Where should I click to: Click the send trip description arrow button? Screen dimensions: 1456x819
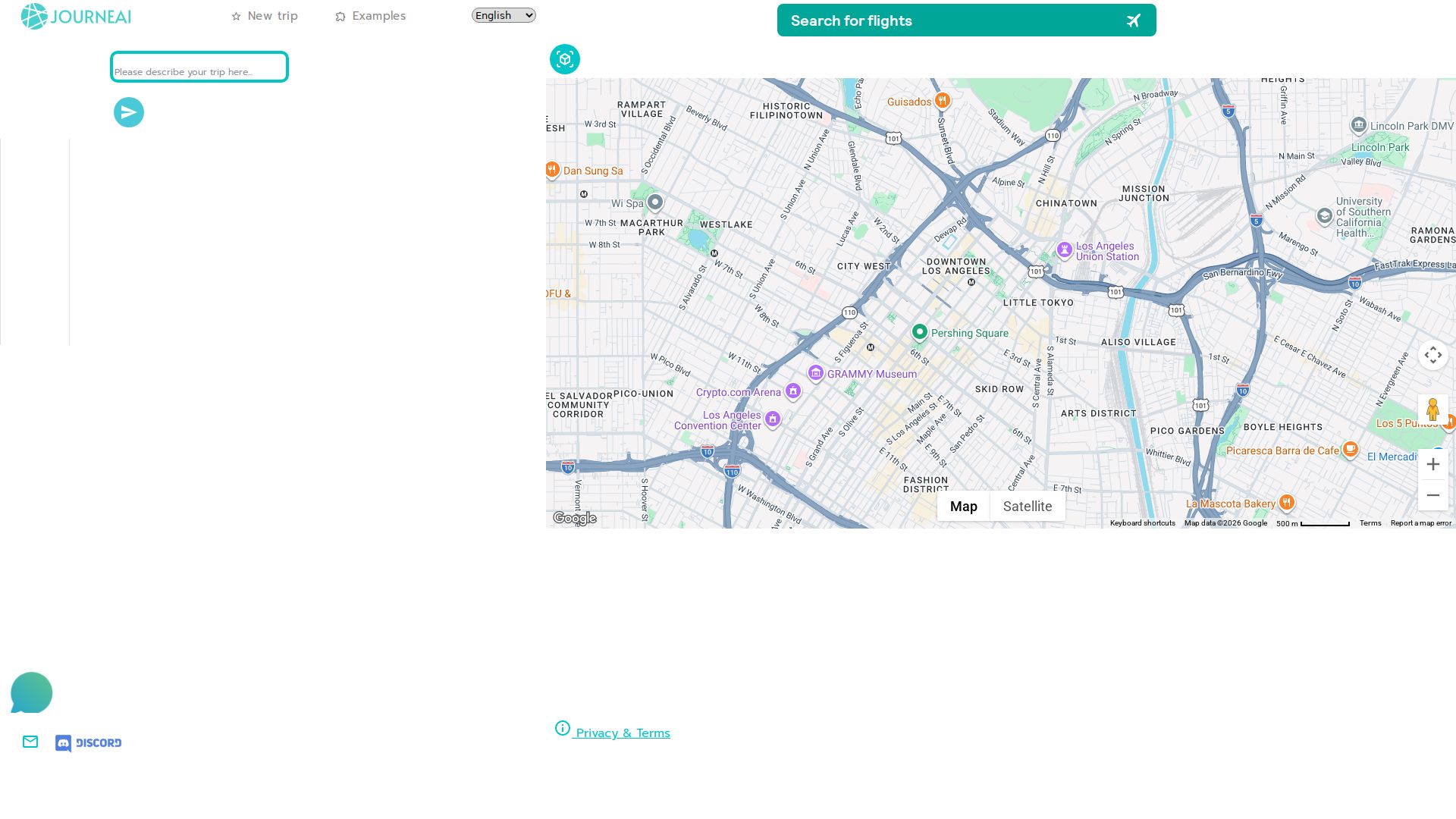129,112
